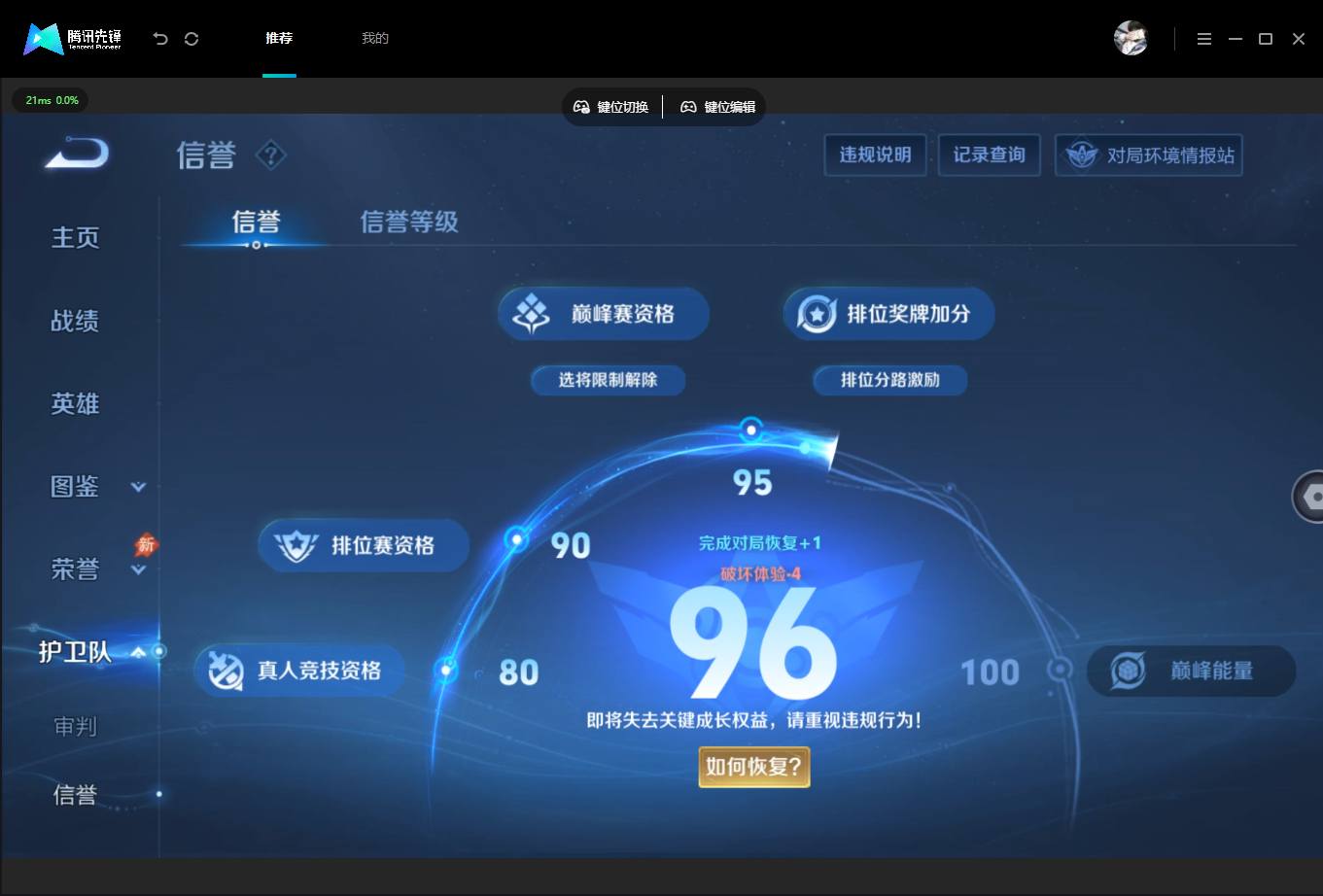Click the 信誉 page title
1323x896 pixels.
(206, 155)
